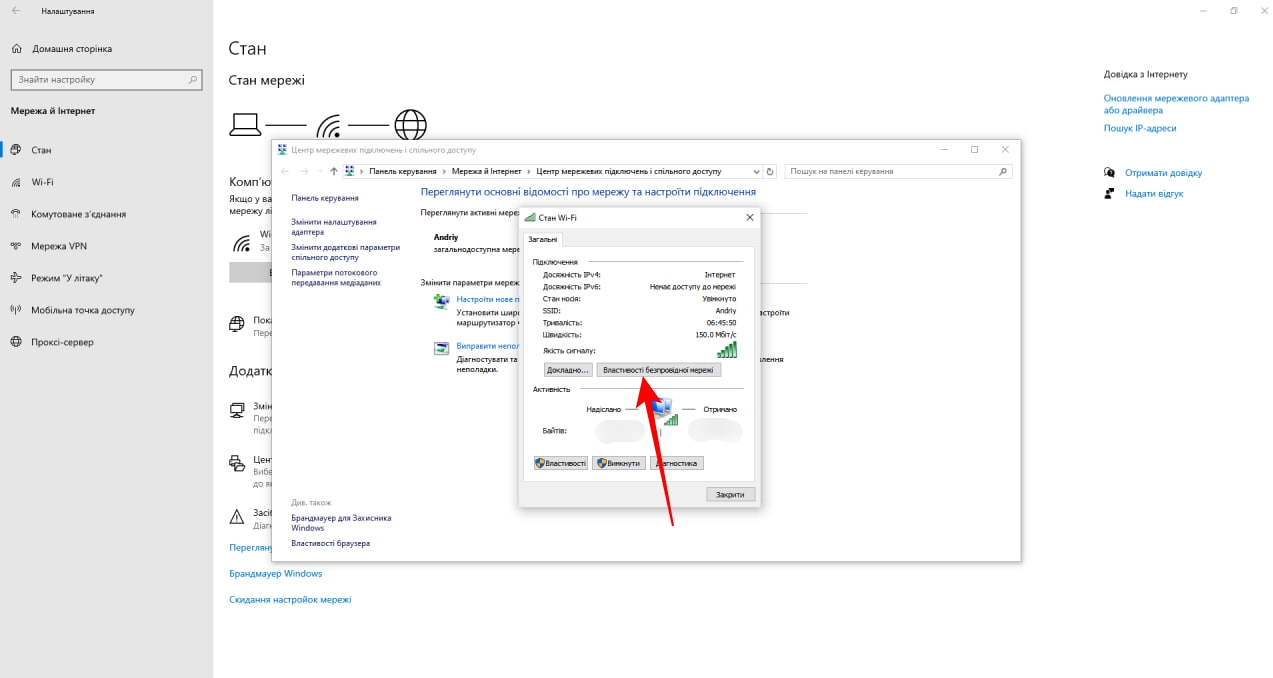Click the back arrow in Settings header
This screenshot has height=678, width=1273.
point(16,11)
